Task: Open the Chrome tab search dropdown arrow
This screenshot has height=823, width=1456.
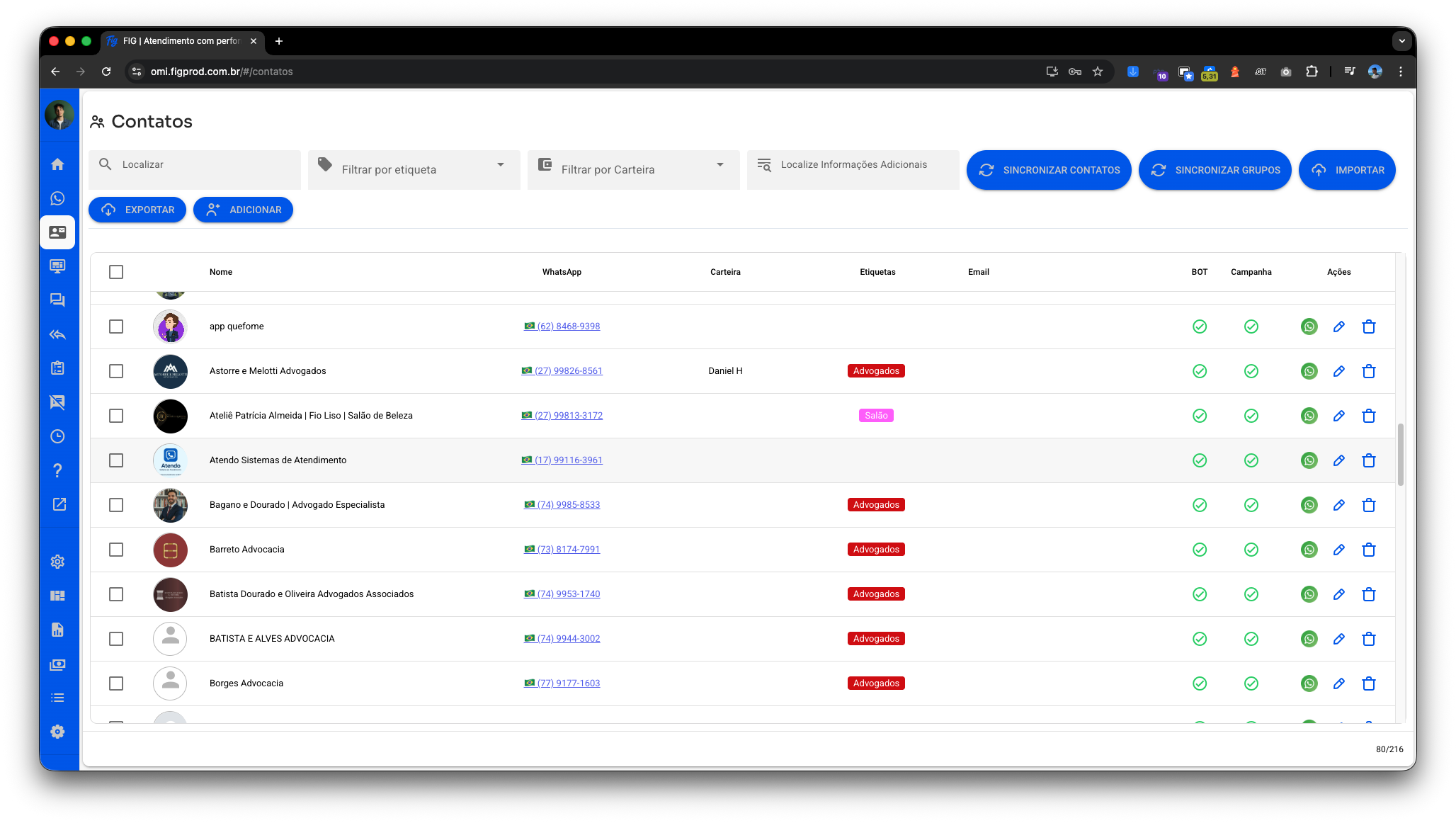Action: point(1401,41)
